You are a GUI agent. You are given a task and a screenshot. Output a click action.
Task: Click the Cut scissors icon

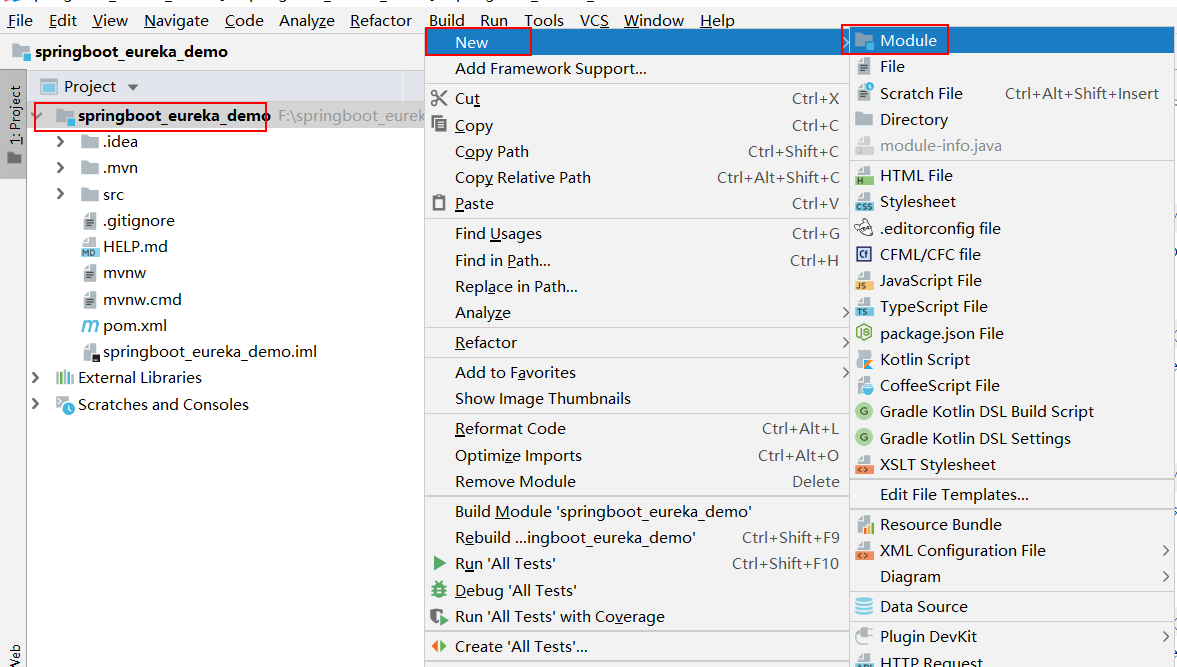439,98
